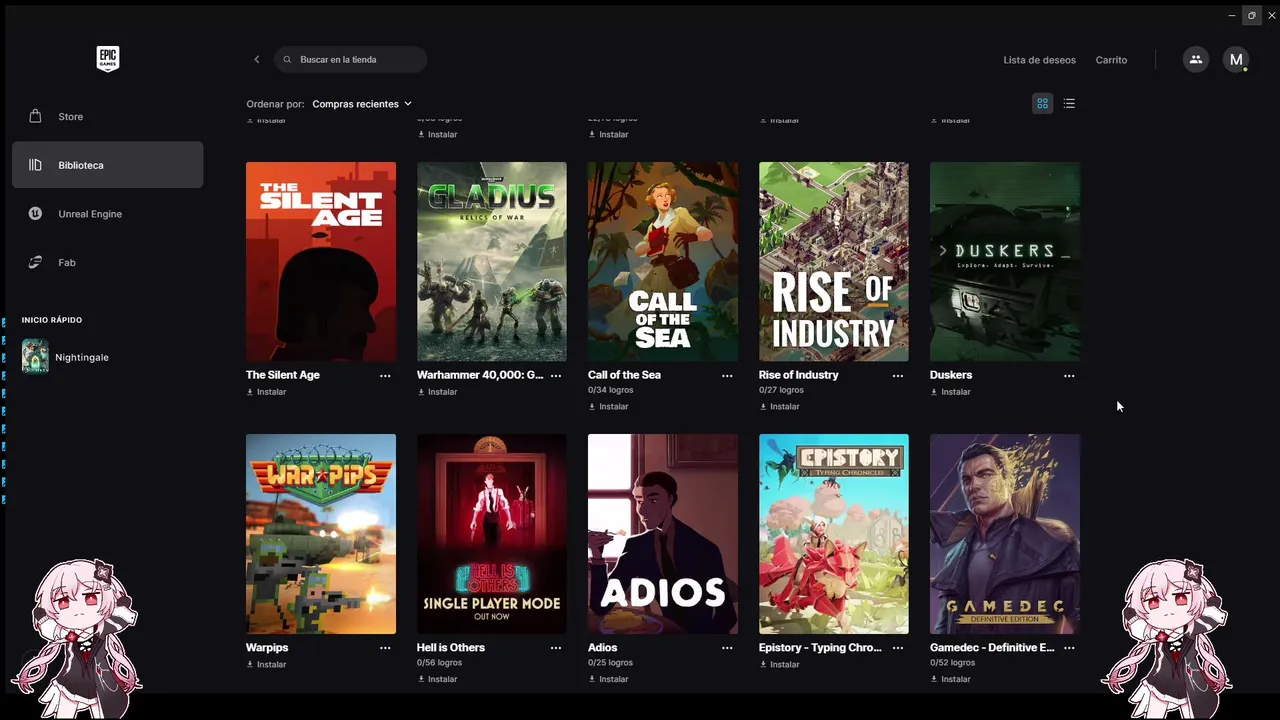Click the INICIO RÁPIDO heading

(x=52, y=320)
